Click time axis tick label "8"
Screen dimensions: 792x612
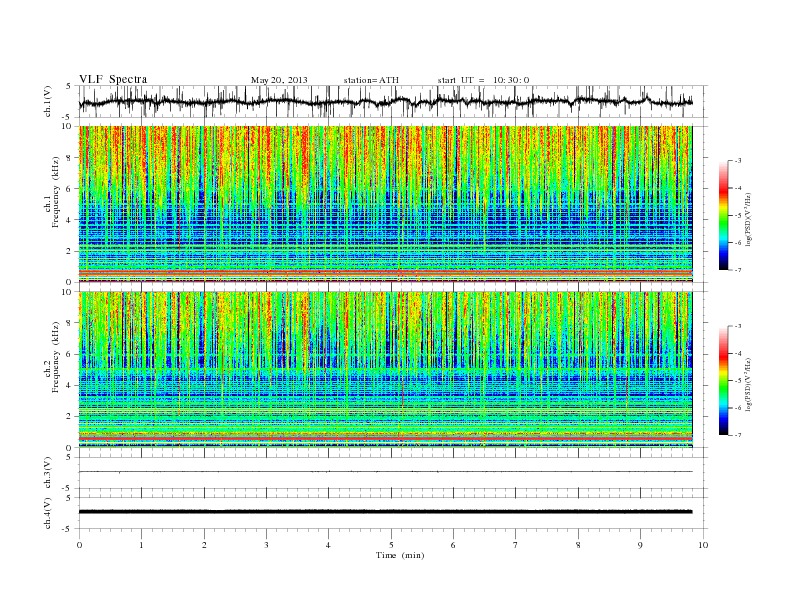click(578, 545)
